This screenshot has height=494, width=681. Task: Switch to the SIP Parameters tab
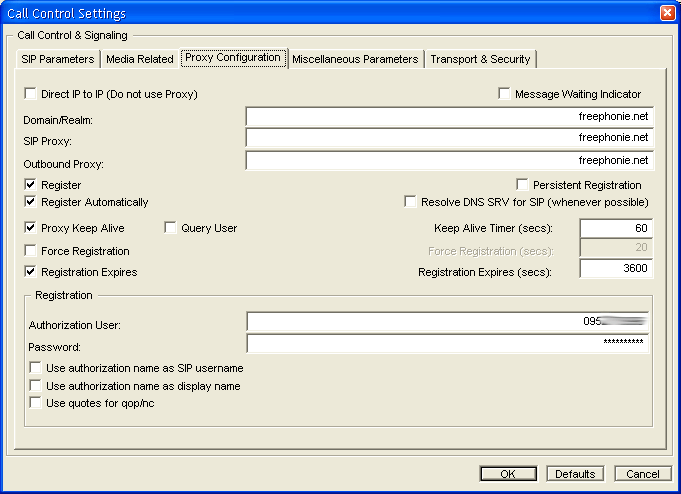[x=58, y=59]
